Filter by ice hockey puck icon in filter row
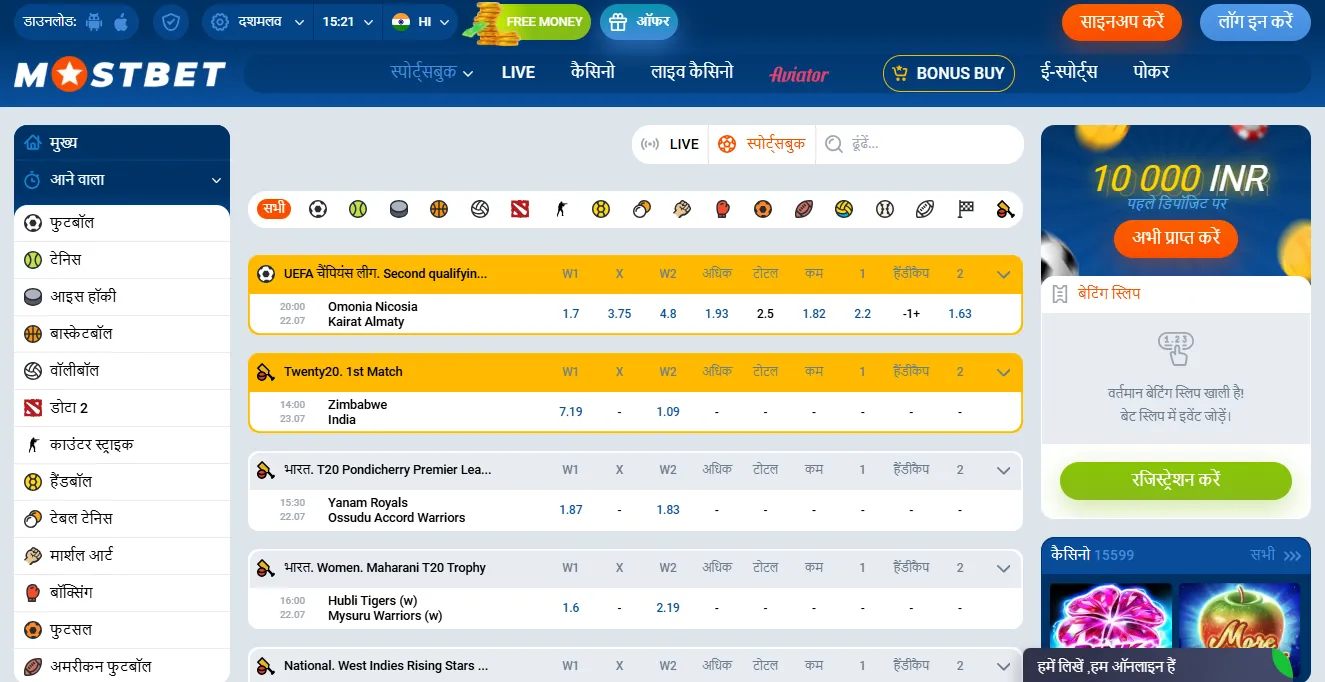 (399, 209)
